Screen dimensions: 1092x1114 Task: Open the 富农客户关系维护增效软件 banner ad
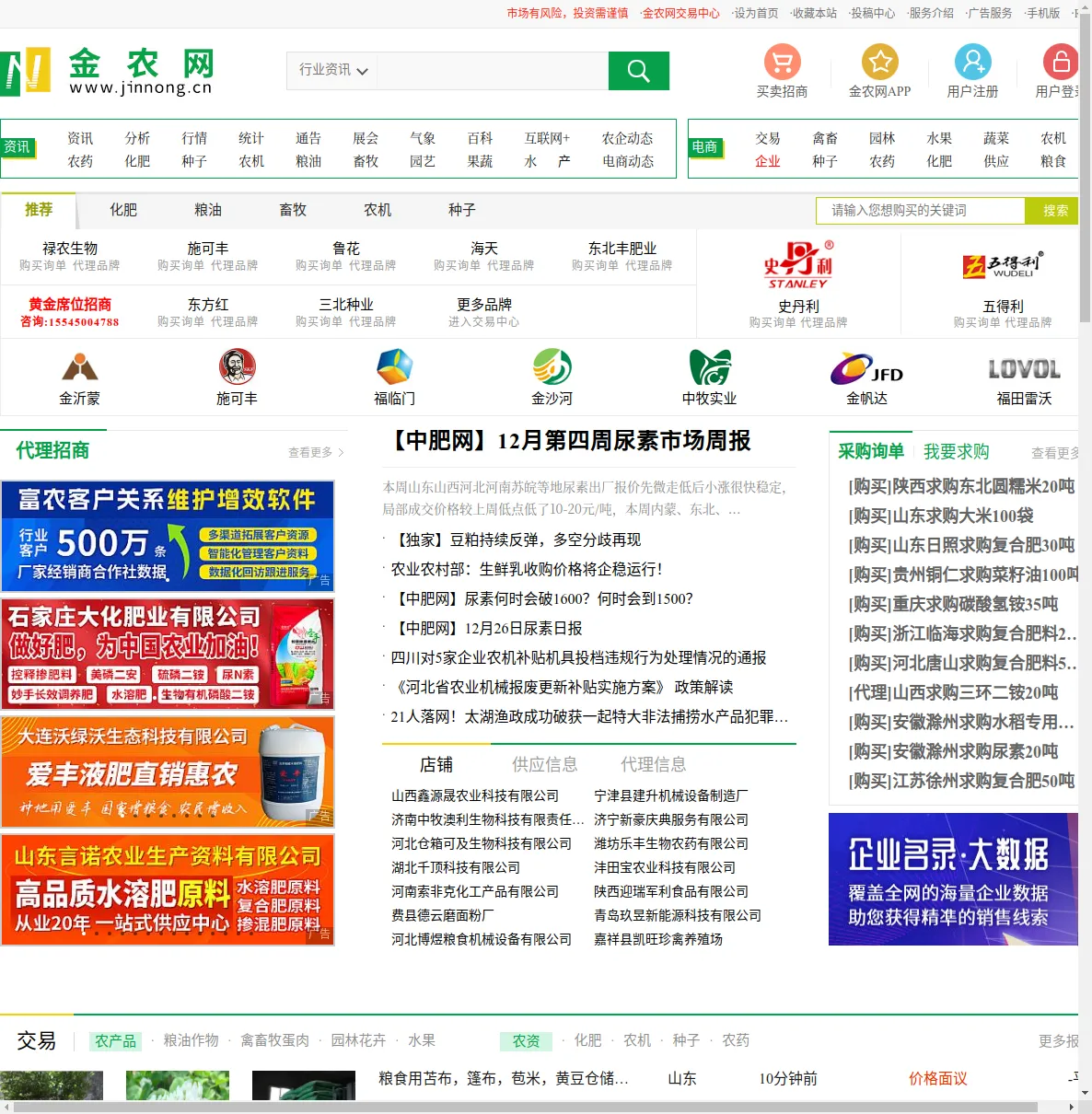tap(168, 536)
